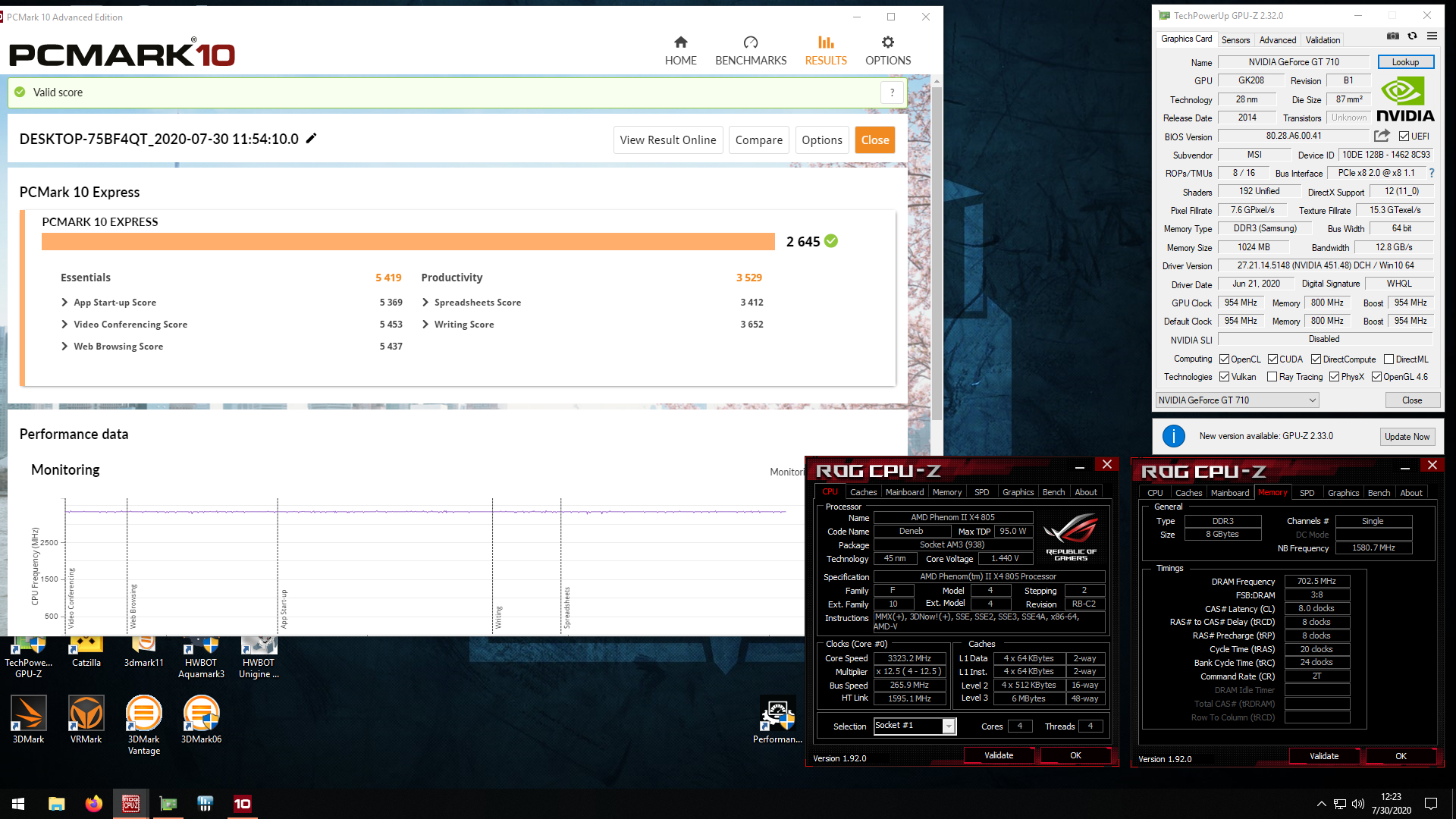Toggle Vulkan checkbox

click(x=1224, y=377)
